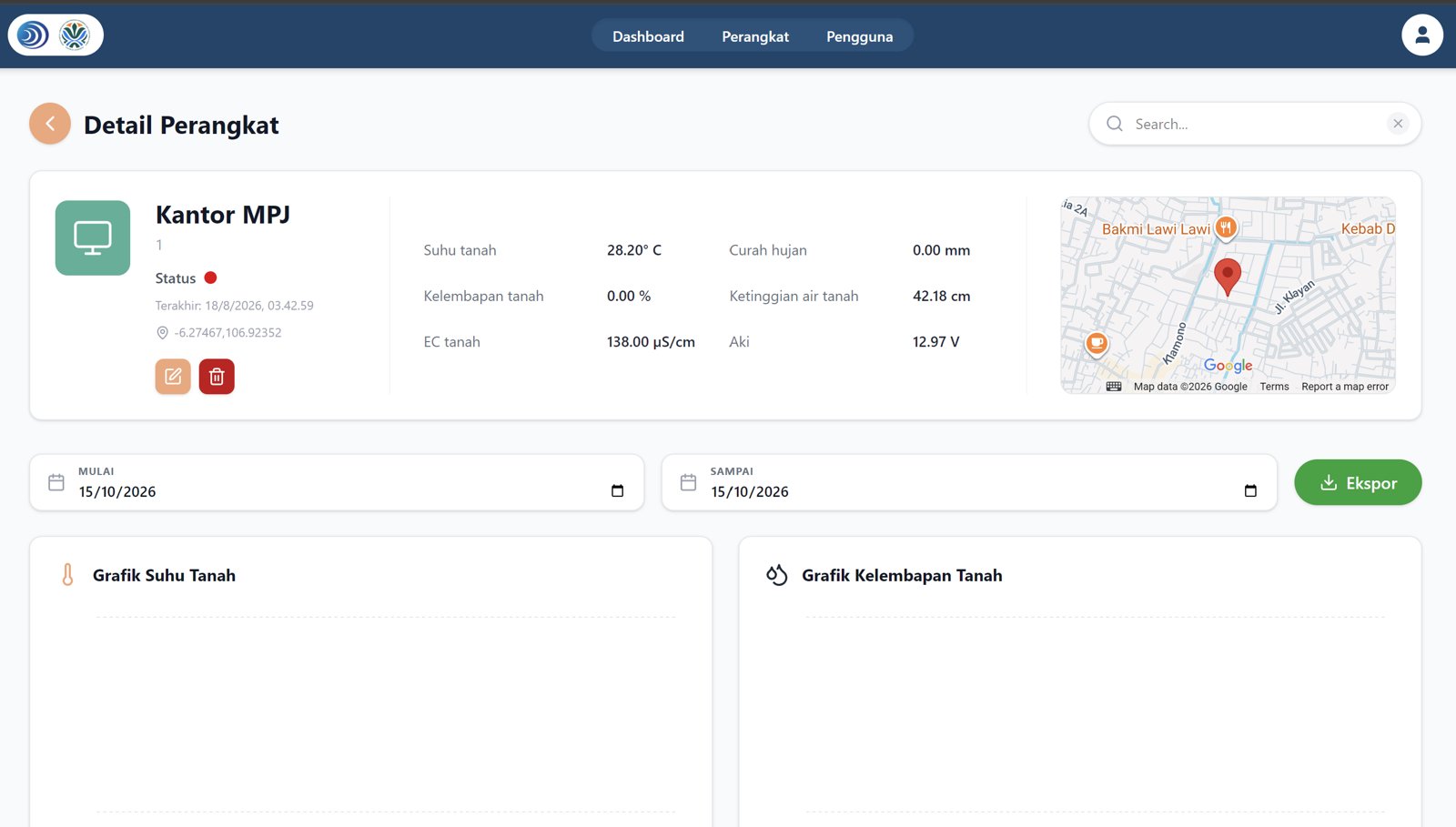The image size is (1456, 827).
Task: Click the Grafik Kelembapan Tanah title
Action: coord(902,575)
